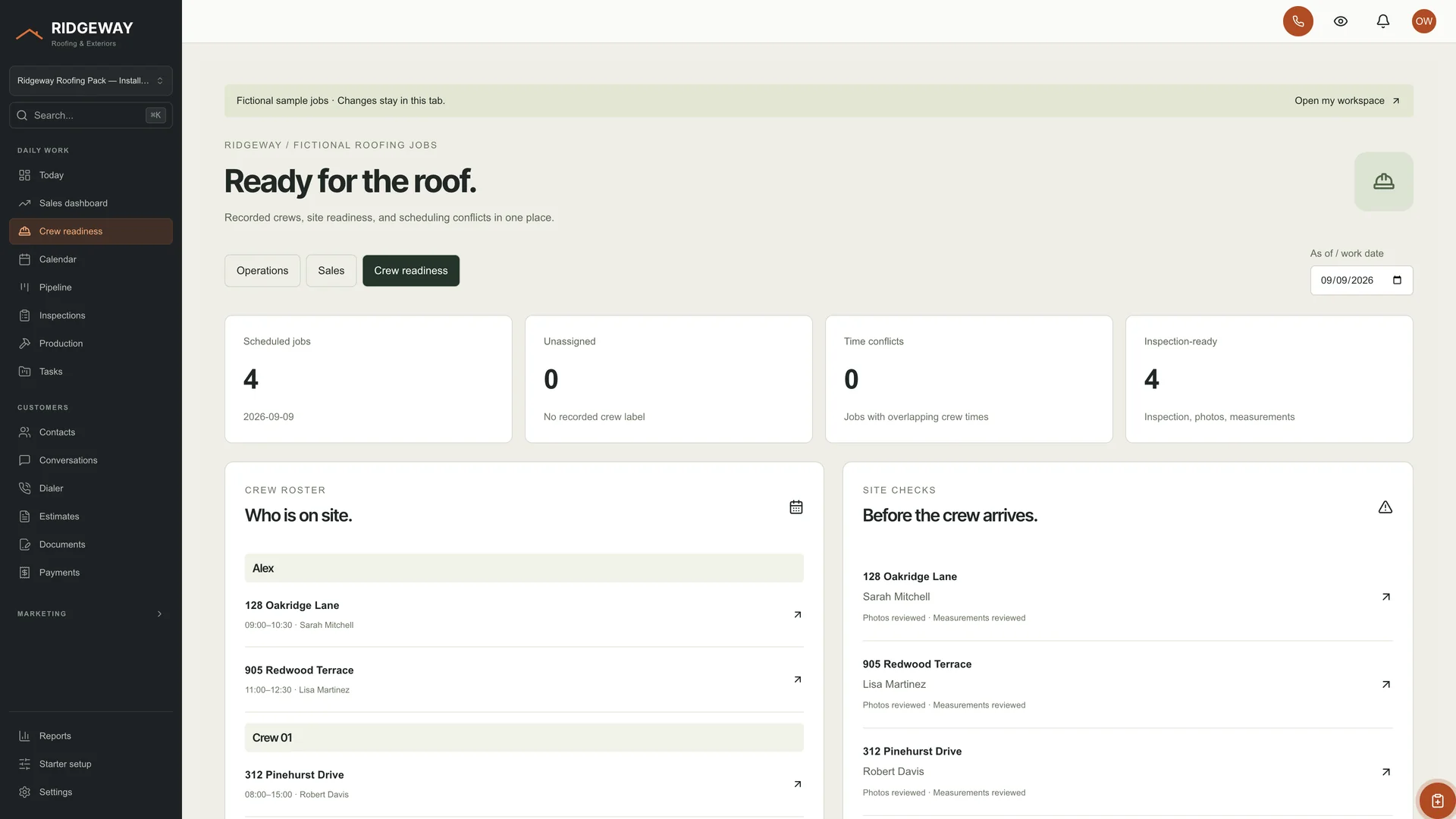The height and width of the screenshot is (819, 1456).
Task: Open Inspections in the sidebar
Action: [91, 315]
